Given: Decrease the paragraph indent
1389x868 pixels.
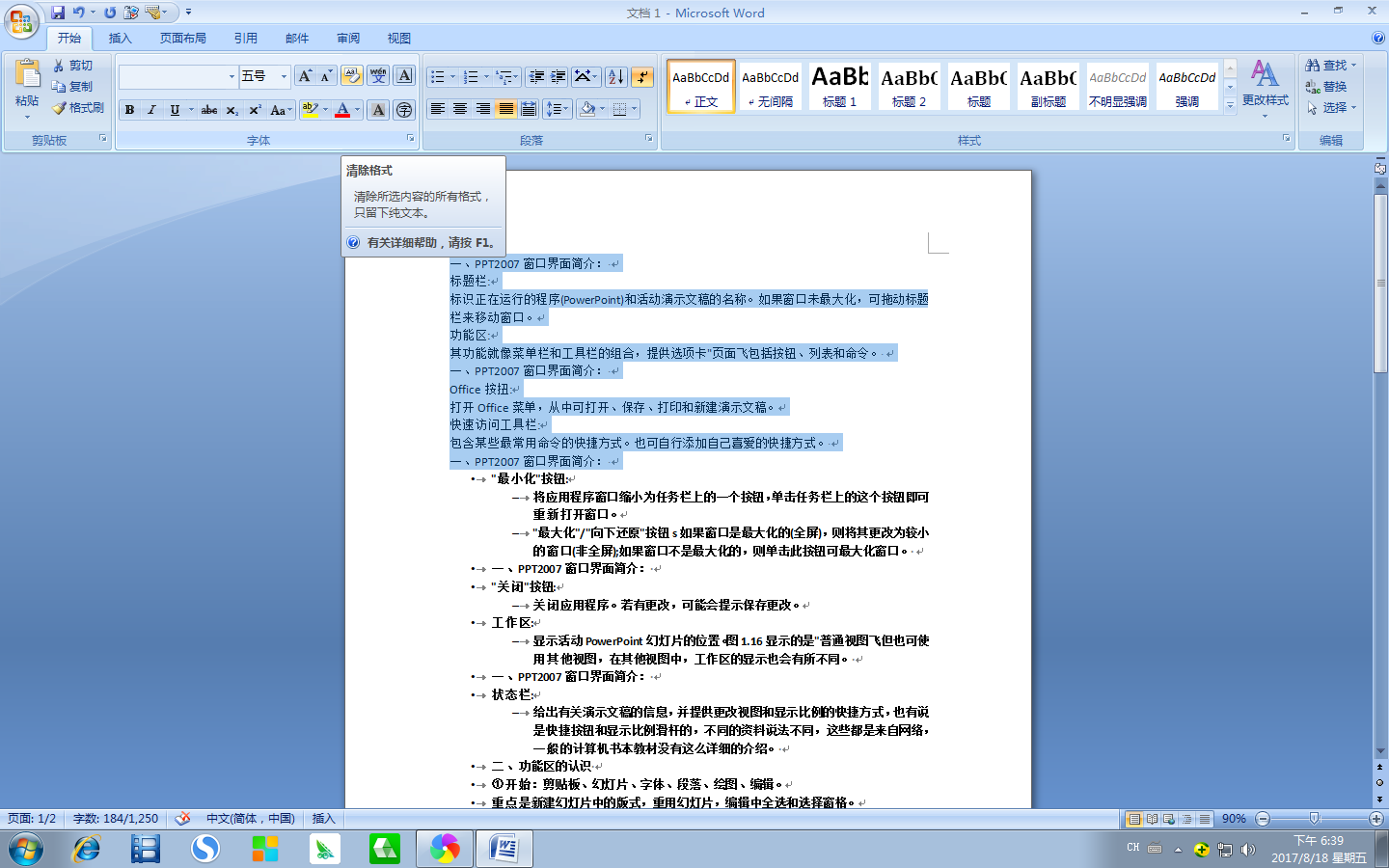Looking at the screenshot, I should coord(536,77).
